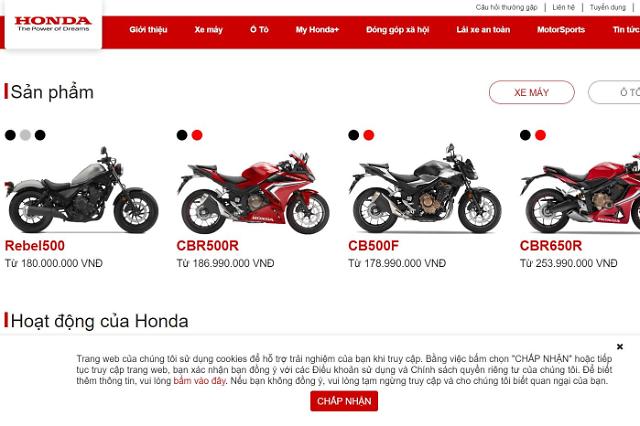640x426 pixels.
Task: Click the CHẤP NHẬN cookie button
Action: click(344, 401)
